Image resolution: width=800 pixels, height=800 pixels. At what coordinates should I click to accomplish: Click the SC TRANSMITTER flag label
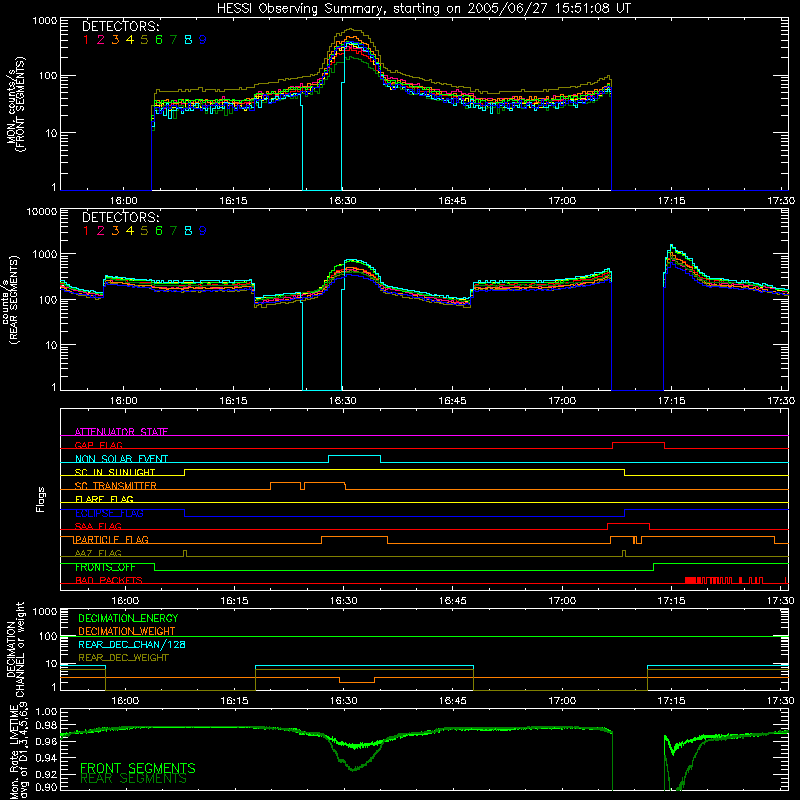116,486
